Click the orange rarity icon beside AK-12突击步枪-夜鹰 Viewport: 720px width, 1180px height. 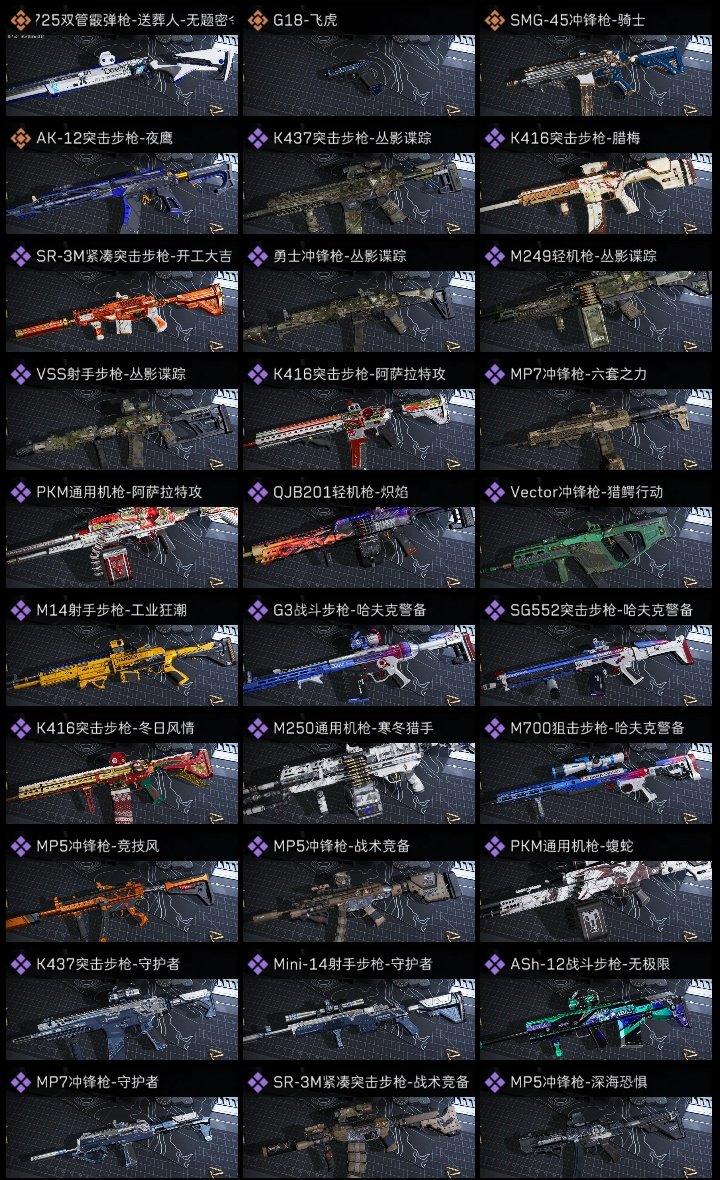[20, 138]
